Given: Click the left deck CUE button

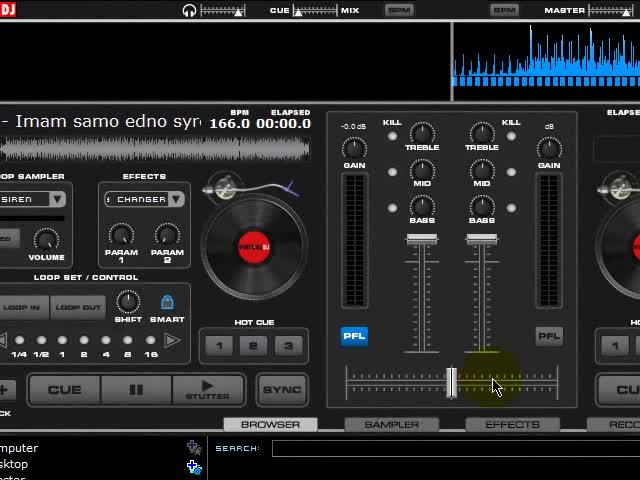Looking at the screenshot, I should [x=64, y=390].
